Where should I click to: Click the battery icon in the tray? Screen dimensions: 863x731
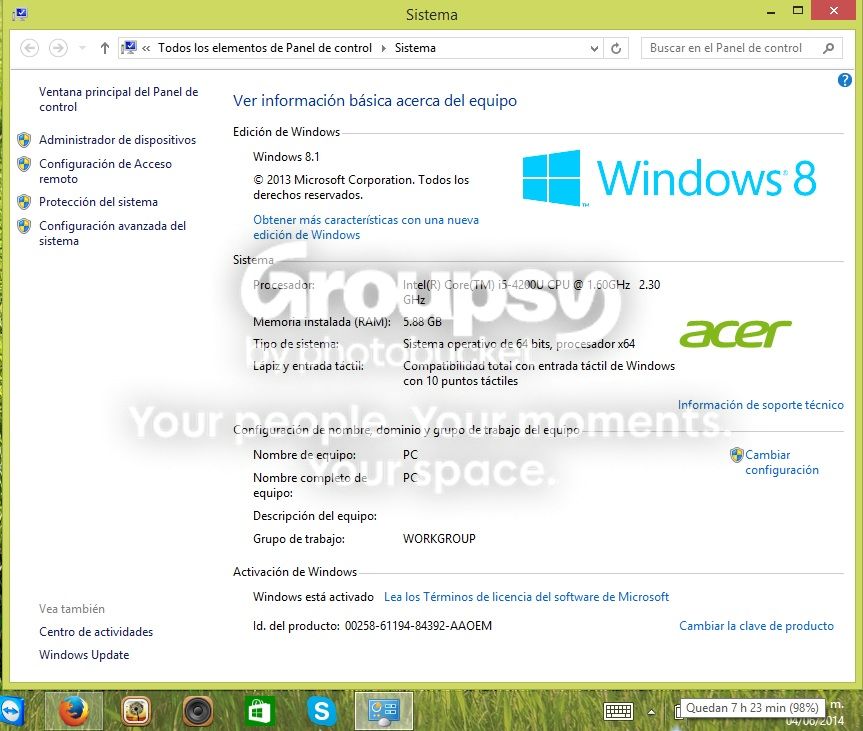678,712
